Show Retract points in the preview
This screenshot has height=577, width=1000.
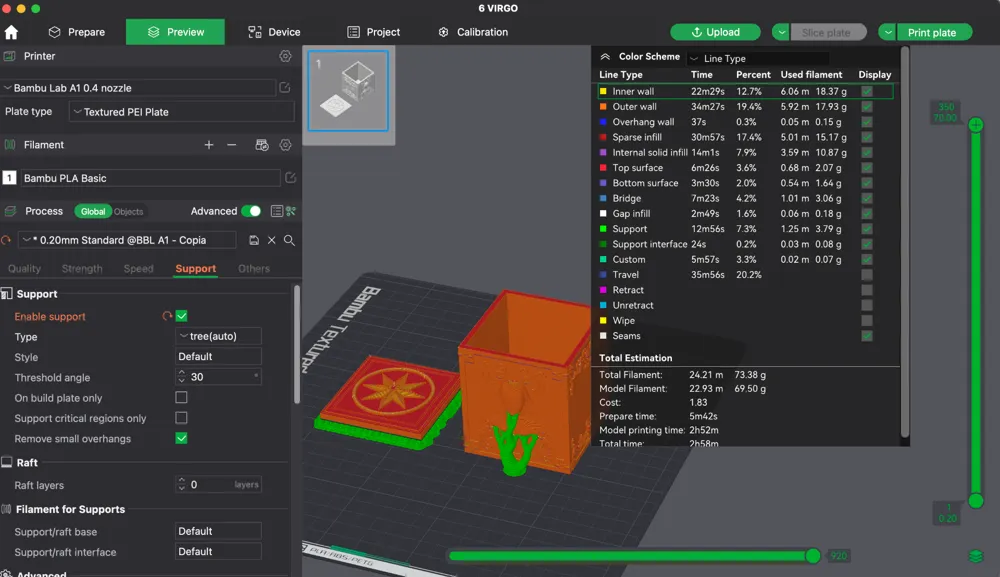tap(867, 290)
